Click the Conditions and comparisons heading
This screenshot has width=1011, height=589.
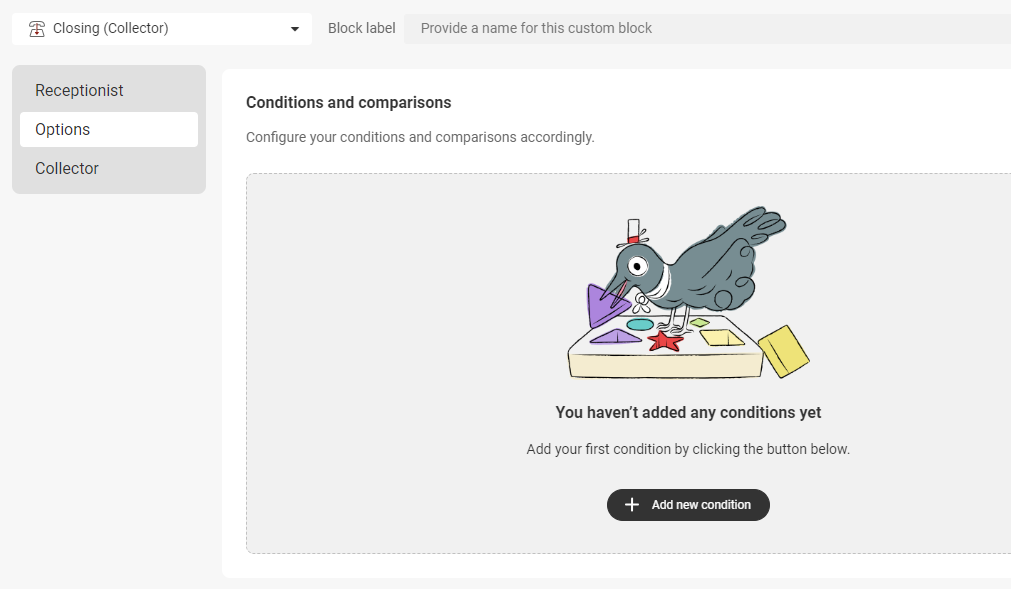pyautogui.click(x=348, y=102)
